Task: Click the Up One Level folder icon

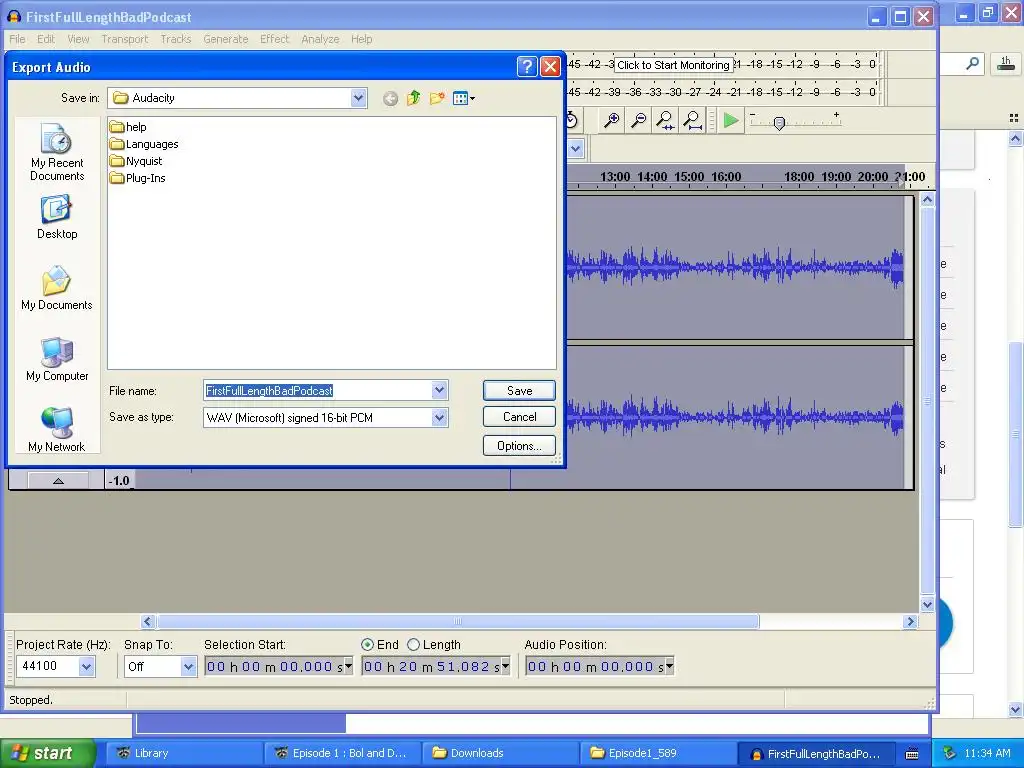Action: 413,99
